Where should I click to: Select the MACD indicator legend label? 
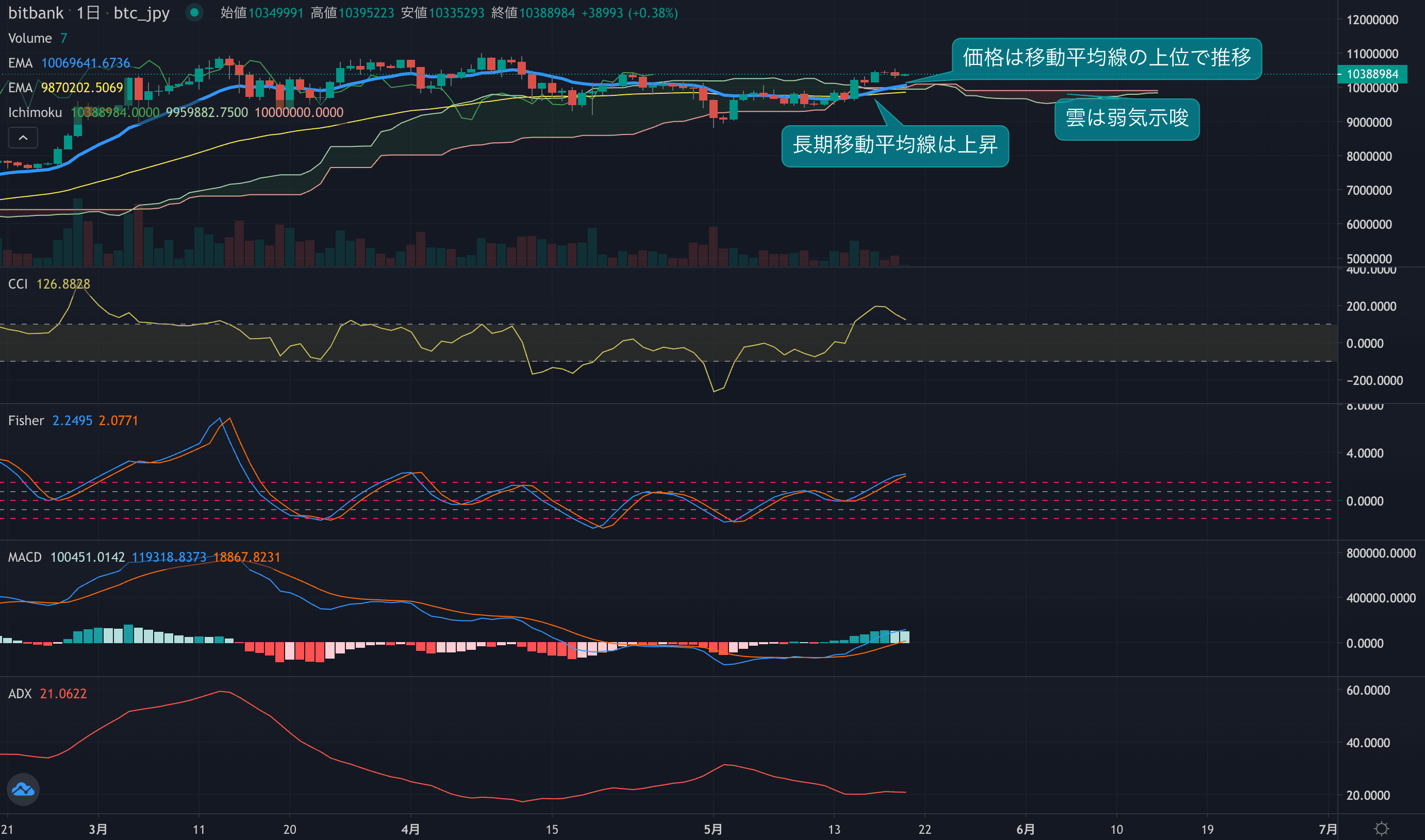click(25, 557)
